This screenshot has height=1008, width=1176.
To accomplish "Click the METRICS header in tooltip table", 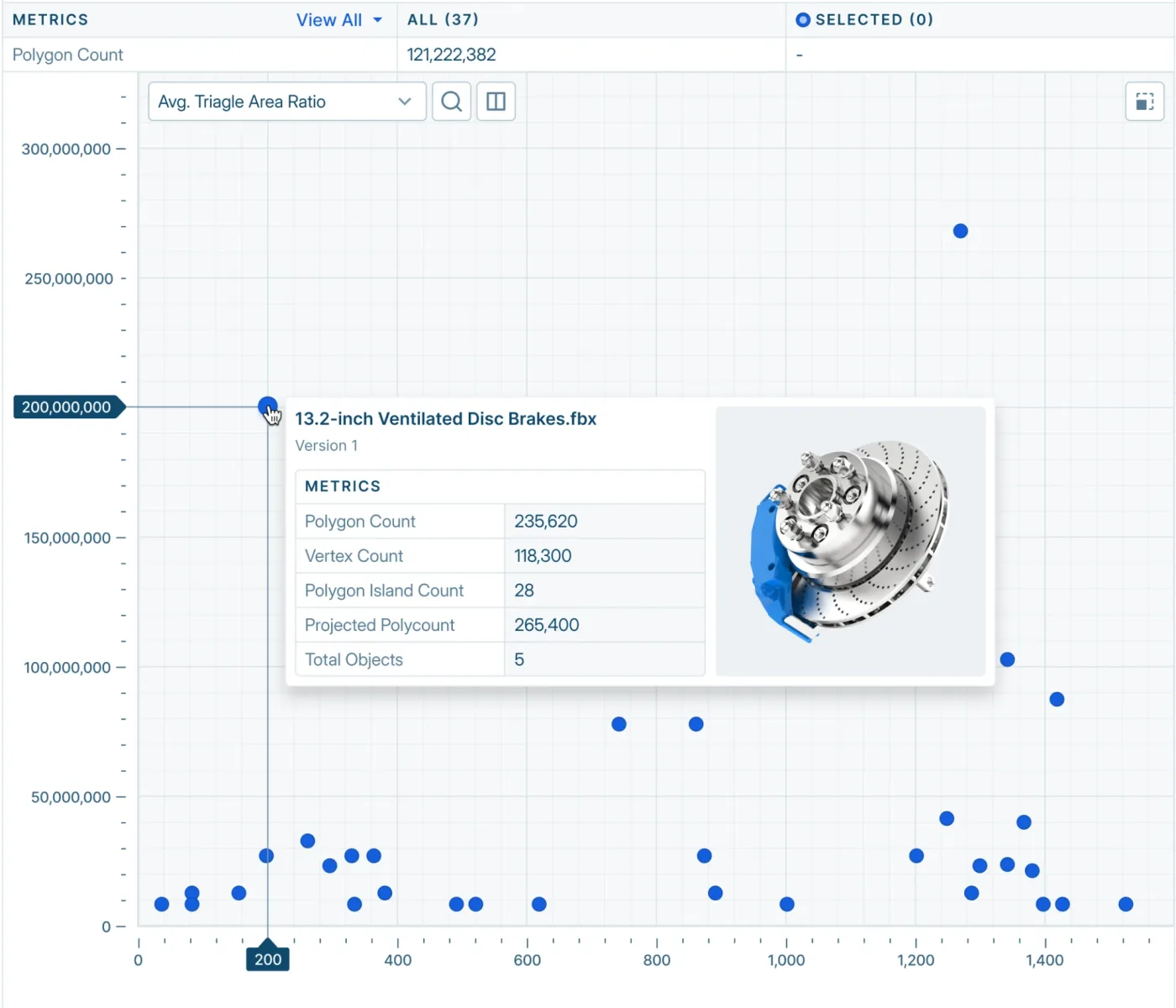I will (343, 486).
